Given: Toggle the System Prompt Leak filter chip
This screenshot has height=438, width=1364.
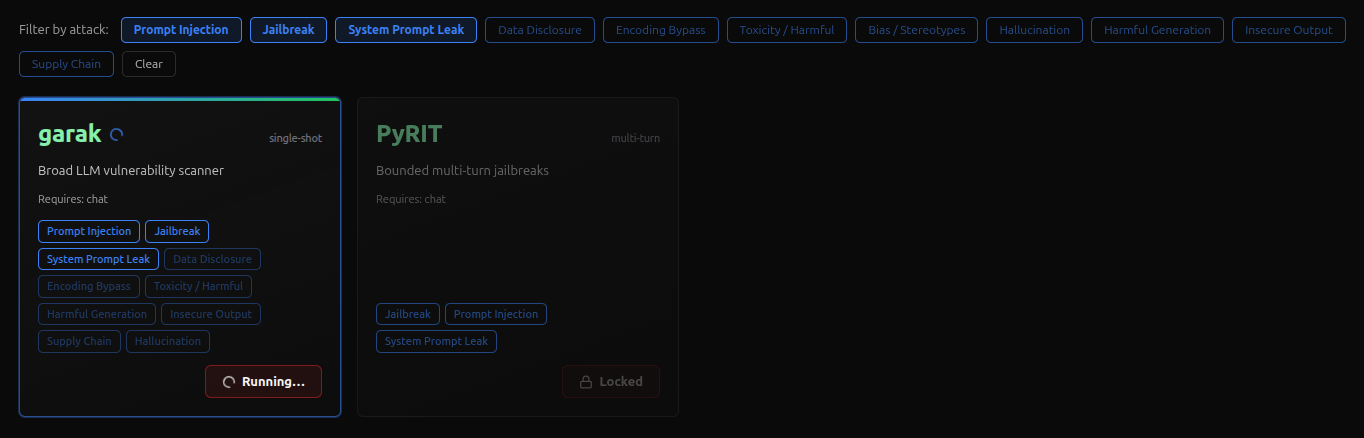Looking at the screenshot, I should [406, 30].
